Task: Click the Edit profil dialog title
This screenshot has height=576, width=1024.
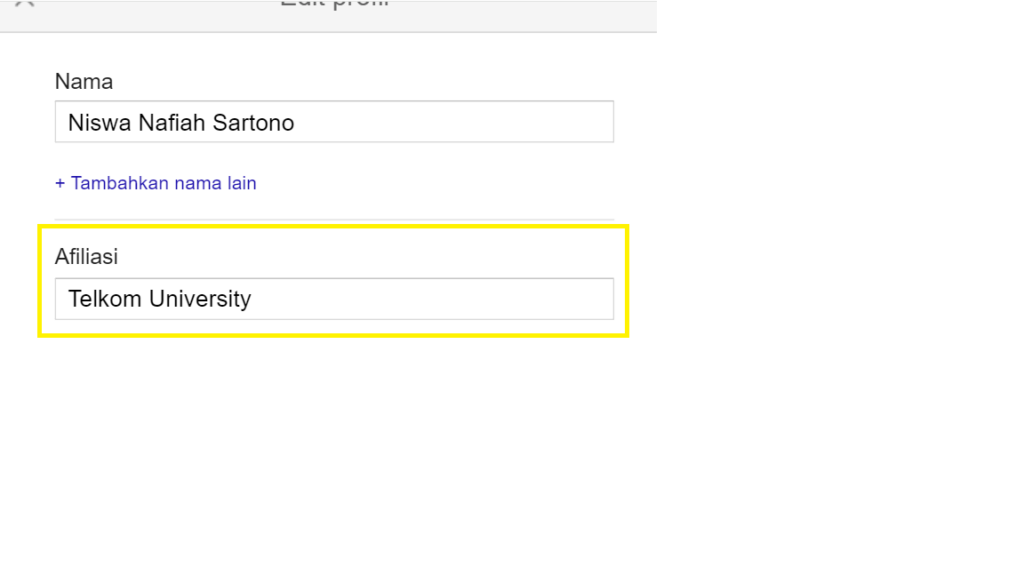Action: (x=333, y=3)
